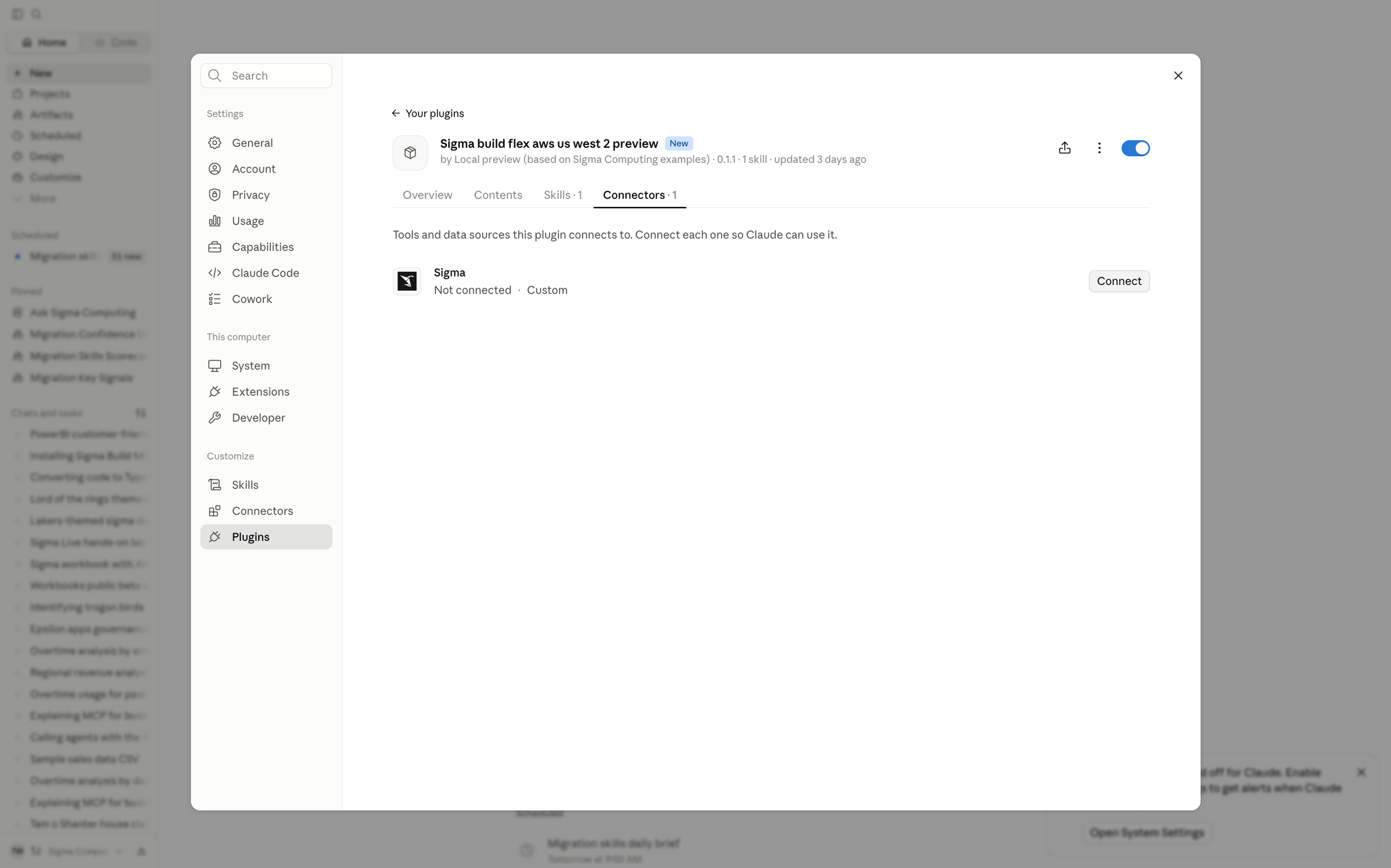This screenshot has height=868, width=1391.
Task: Switch to the Contents tab
Action: pos(498,194)
